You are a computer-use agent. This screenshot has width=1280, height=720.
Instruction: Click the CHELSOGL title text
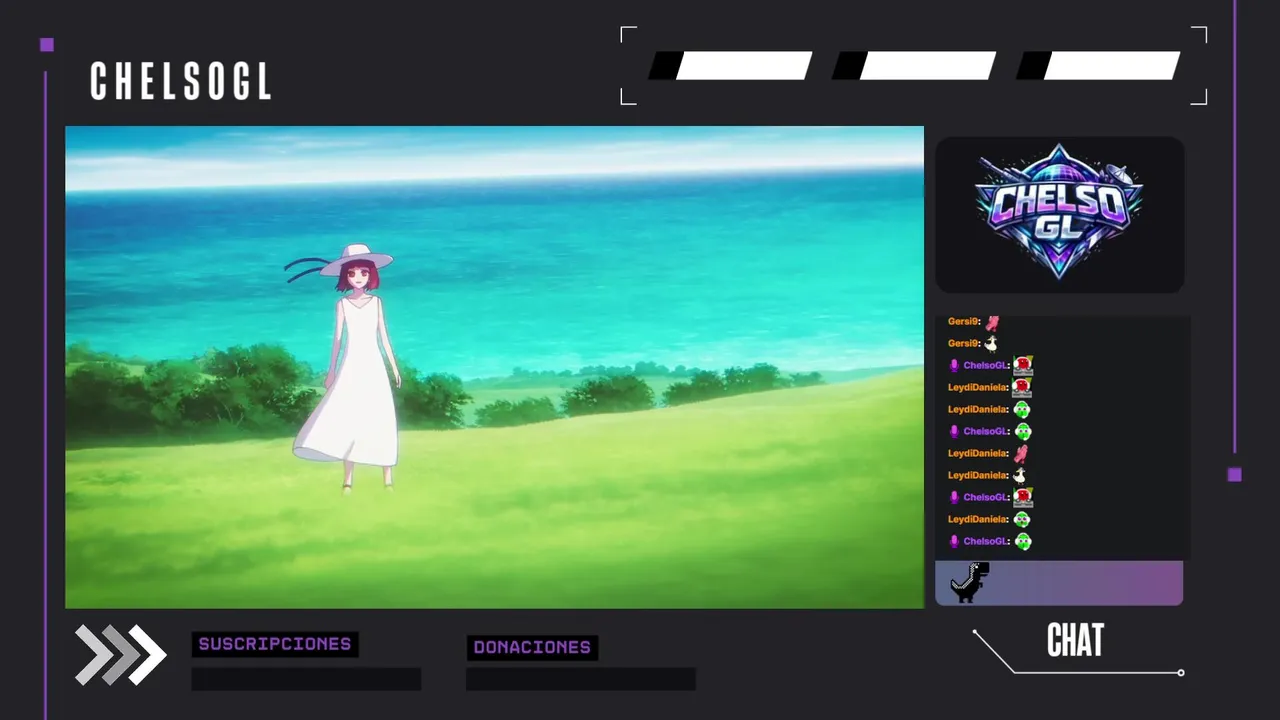(x=181, y=82)
